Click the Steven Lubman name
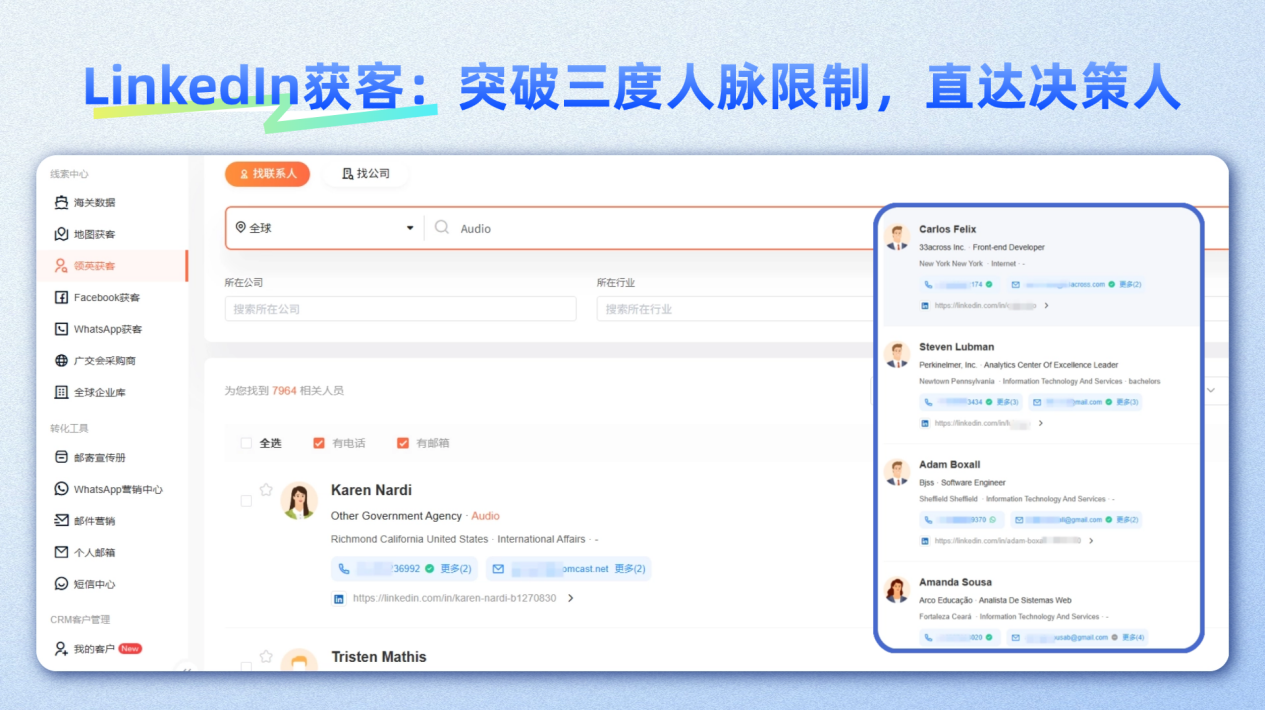This screenshot has width=1265, height=710. [955, 347]
